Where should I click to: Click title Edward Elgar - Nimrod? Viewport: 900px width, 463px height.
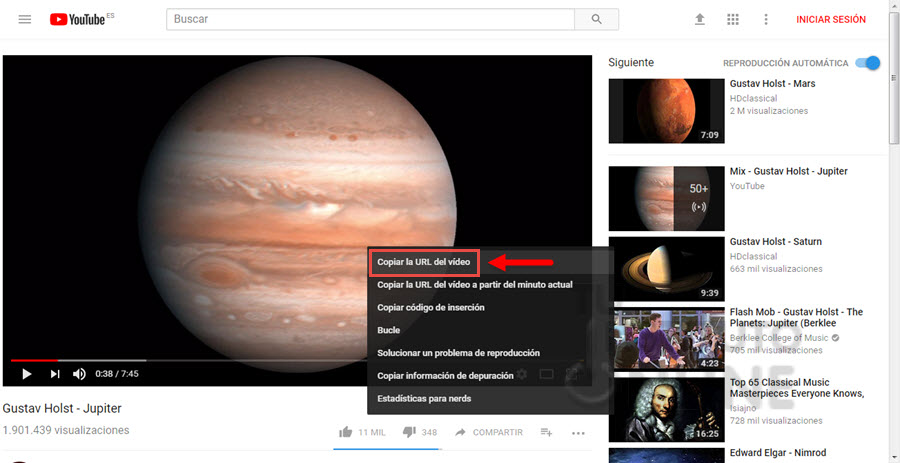(777, 453)
